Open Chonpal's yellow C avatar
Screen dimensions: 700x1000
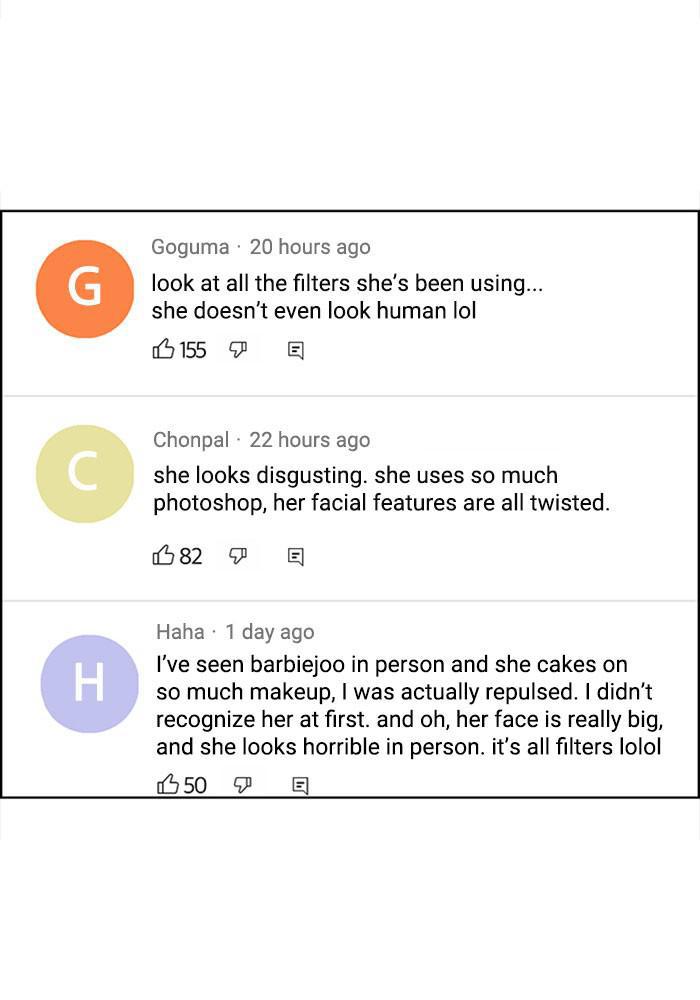point(84,474)
